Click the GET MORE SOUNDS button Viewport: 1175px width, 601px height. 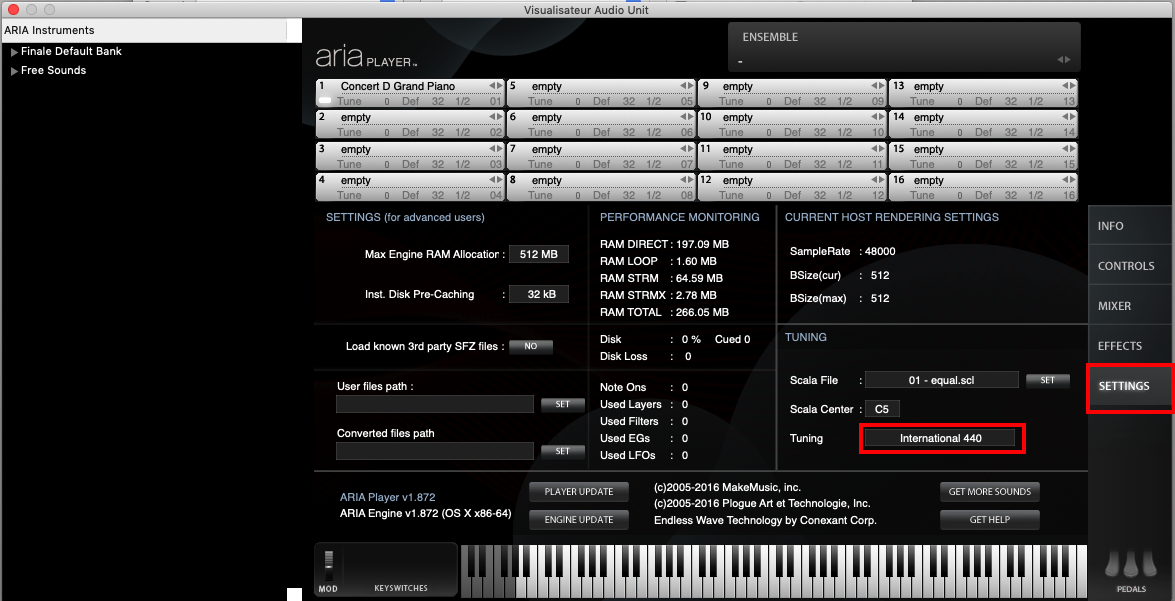[989, 492]
